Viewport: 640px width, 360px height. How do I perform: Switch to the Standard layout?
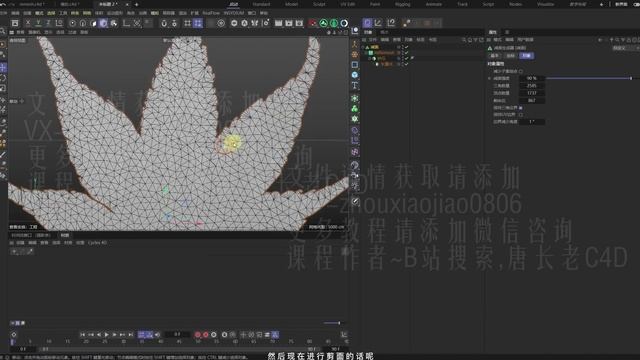coord(261,4)
